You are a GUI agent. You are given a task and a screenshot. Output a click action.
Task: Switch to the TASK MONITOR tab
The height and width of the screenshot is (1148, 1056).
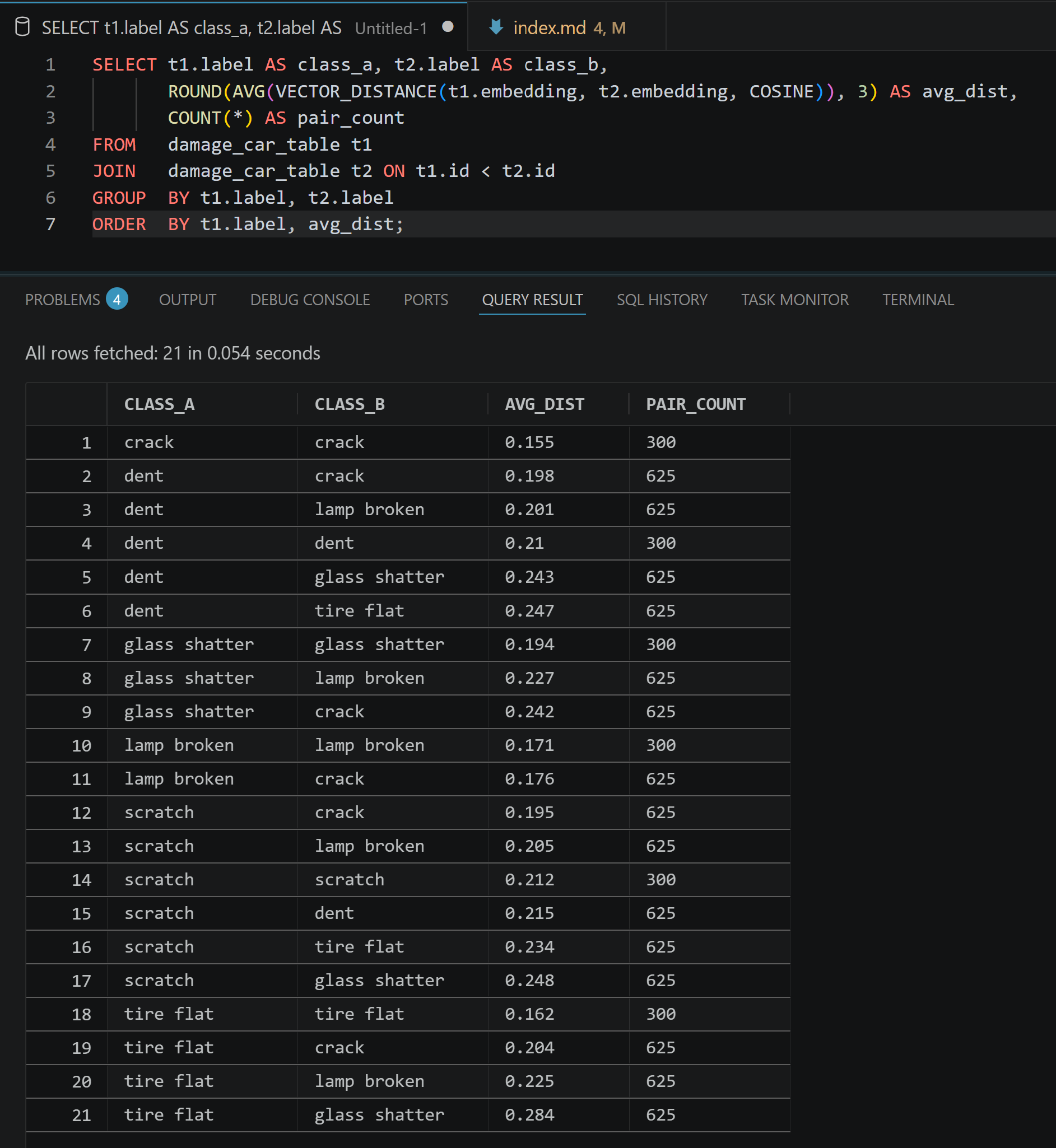[x=795, y=300]
